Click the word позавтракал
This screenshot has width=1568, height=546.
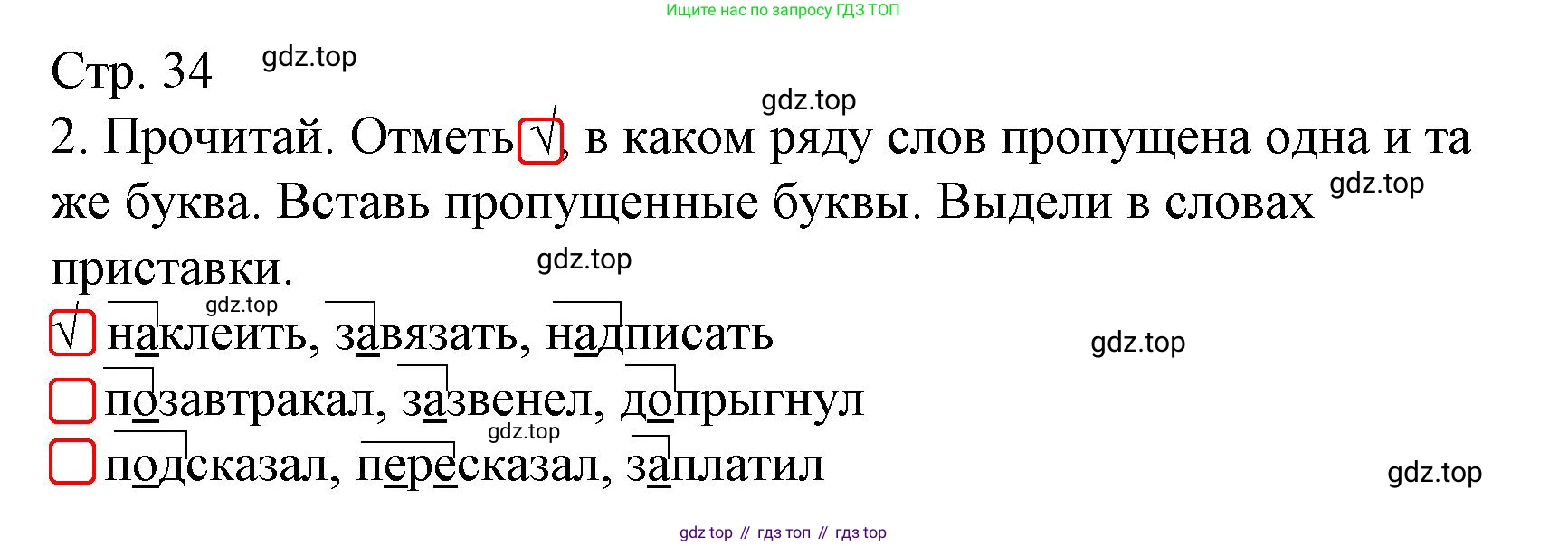pos(239,402)
